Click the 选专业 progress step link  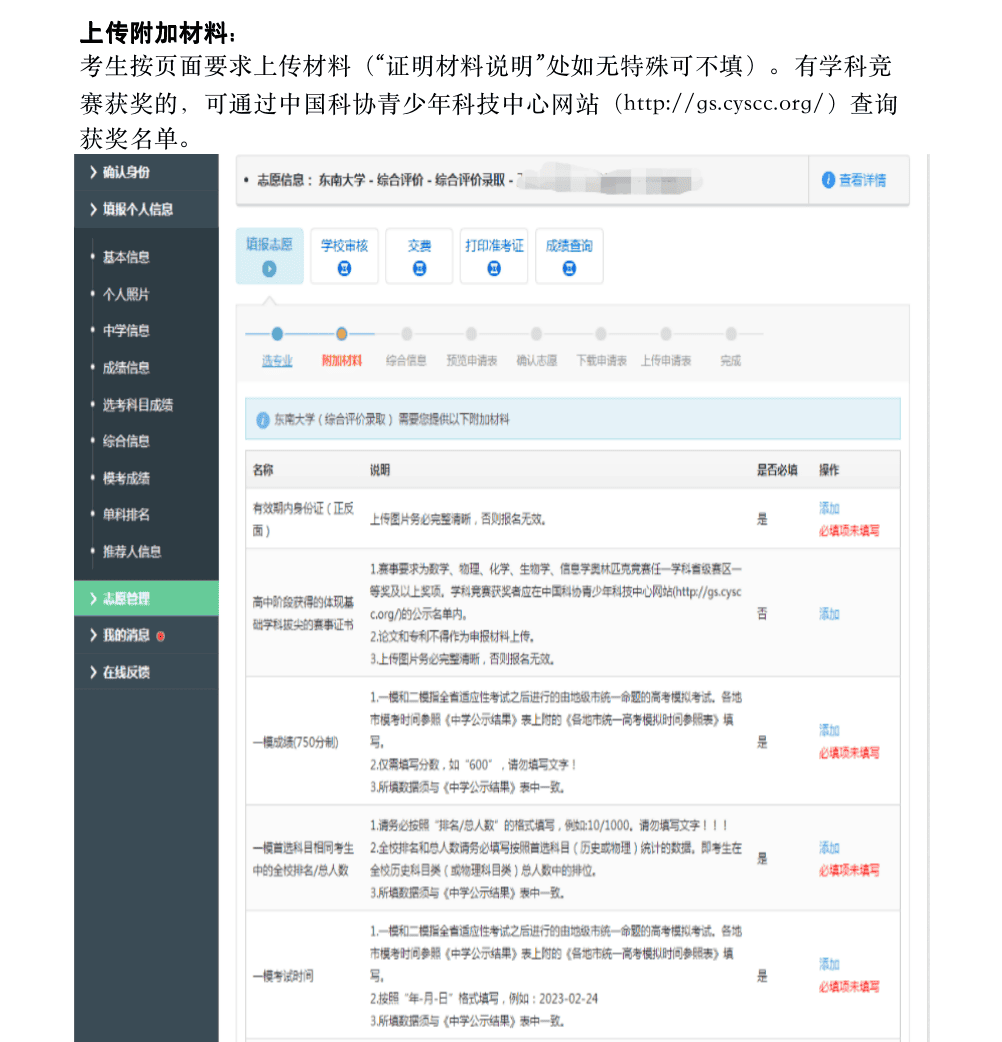click(x=277, y=360)
